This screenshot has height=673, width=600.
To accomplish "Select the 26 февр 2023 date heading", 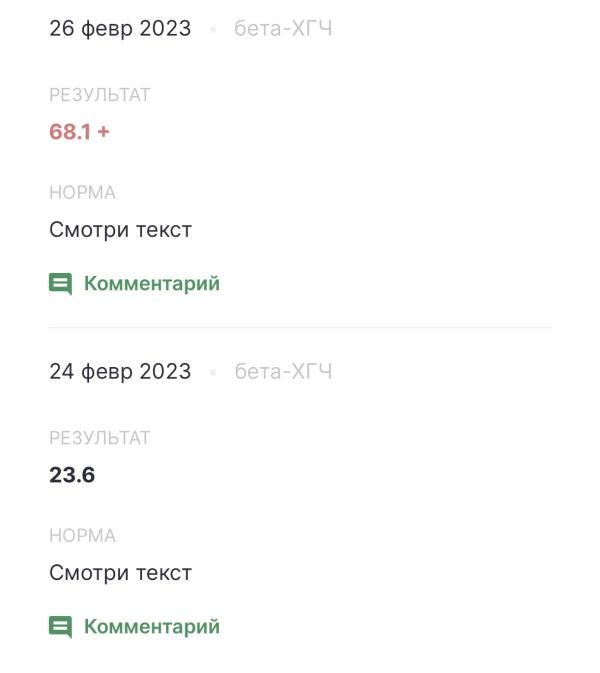I will tap(120, 29).
